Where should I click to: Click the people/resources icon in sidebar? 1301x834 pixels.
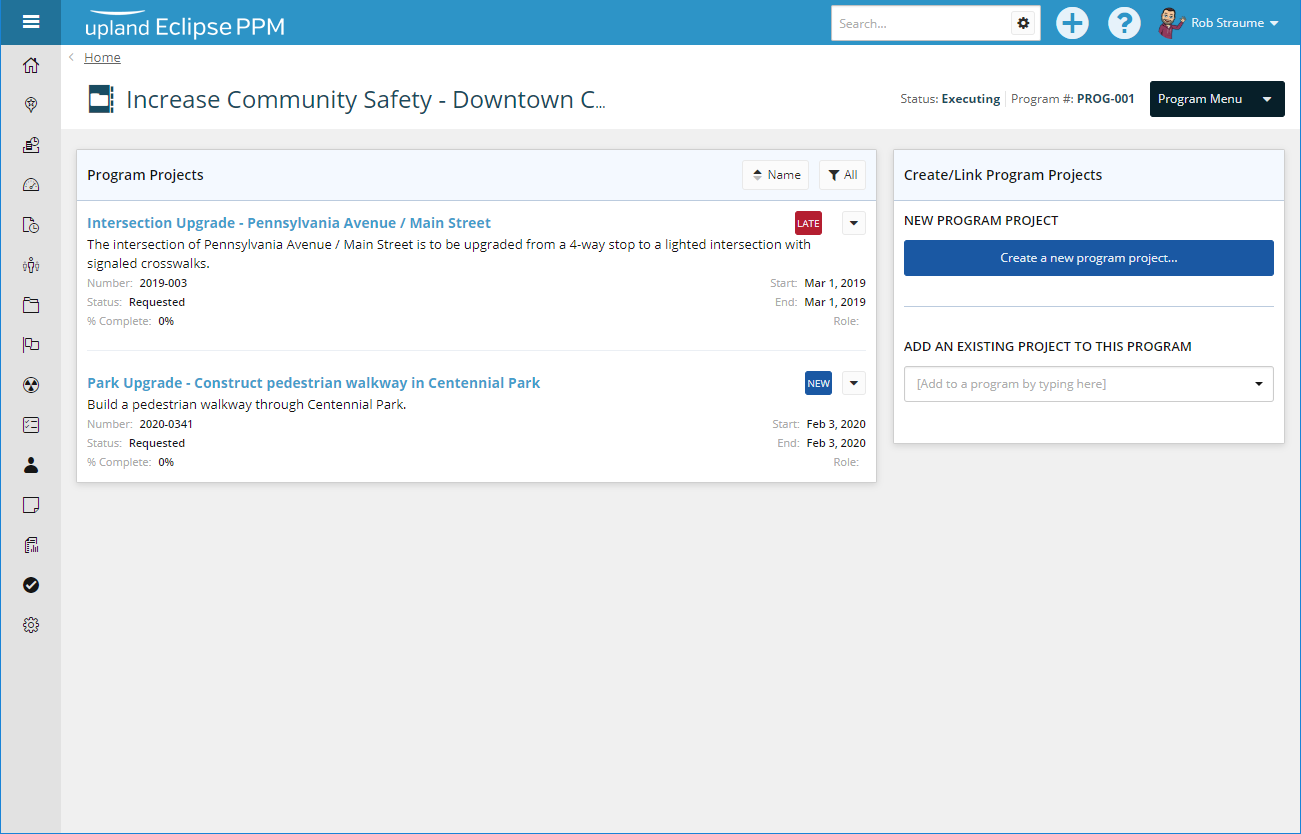tap(31, 265)
